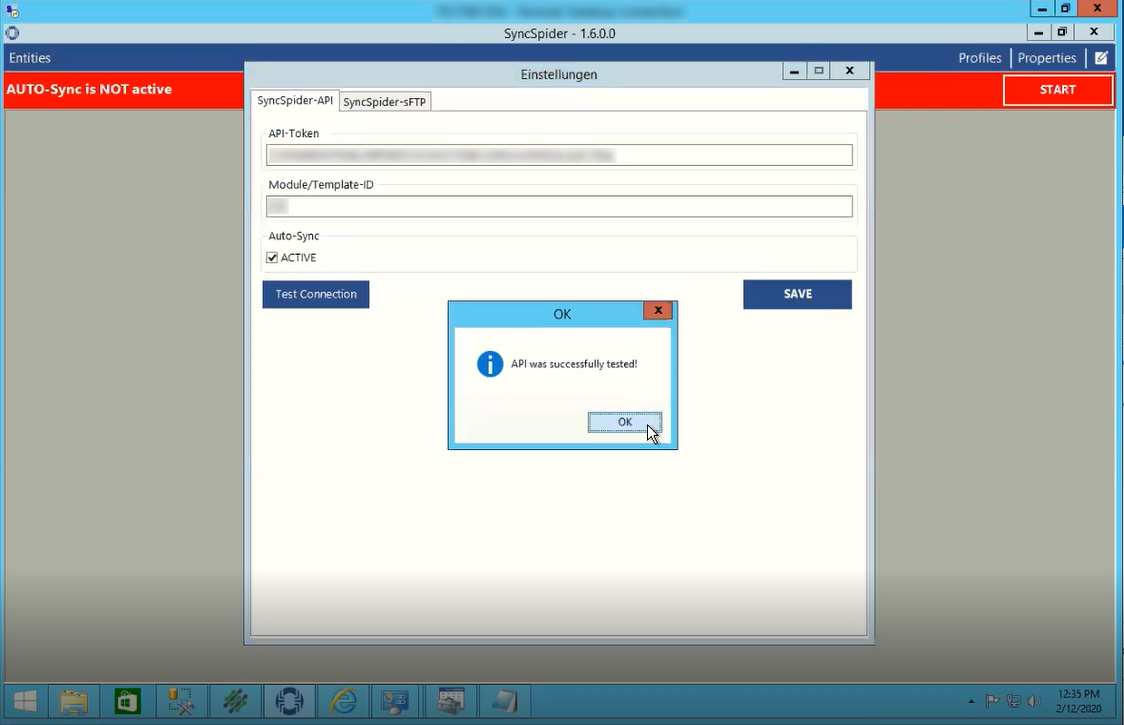Close the SyncSpider main window
Viewport: 1124px width, 725px height.
pyautogui.click(x=1094, y=32)
